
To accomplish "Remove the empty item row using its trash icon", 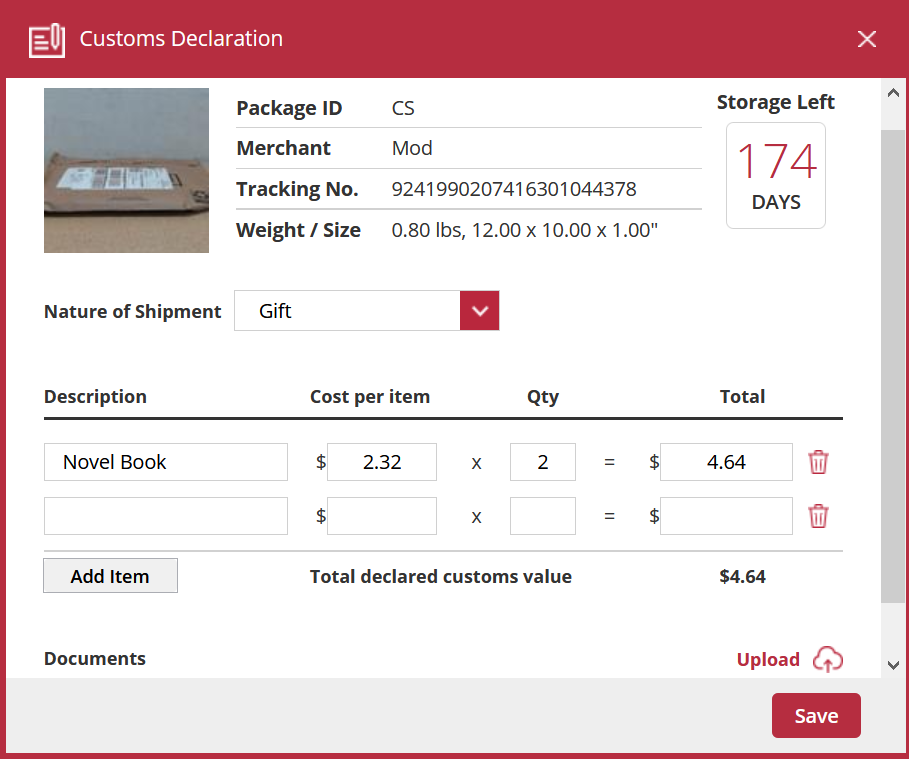I will [x=818, y=516].
